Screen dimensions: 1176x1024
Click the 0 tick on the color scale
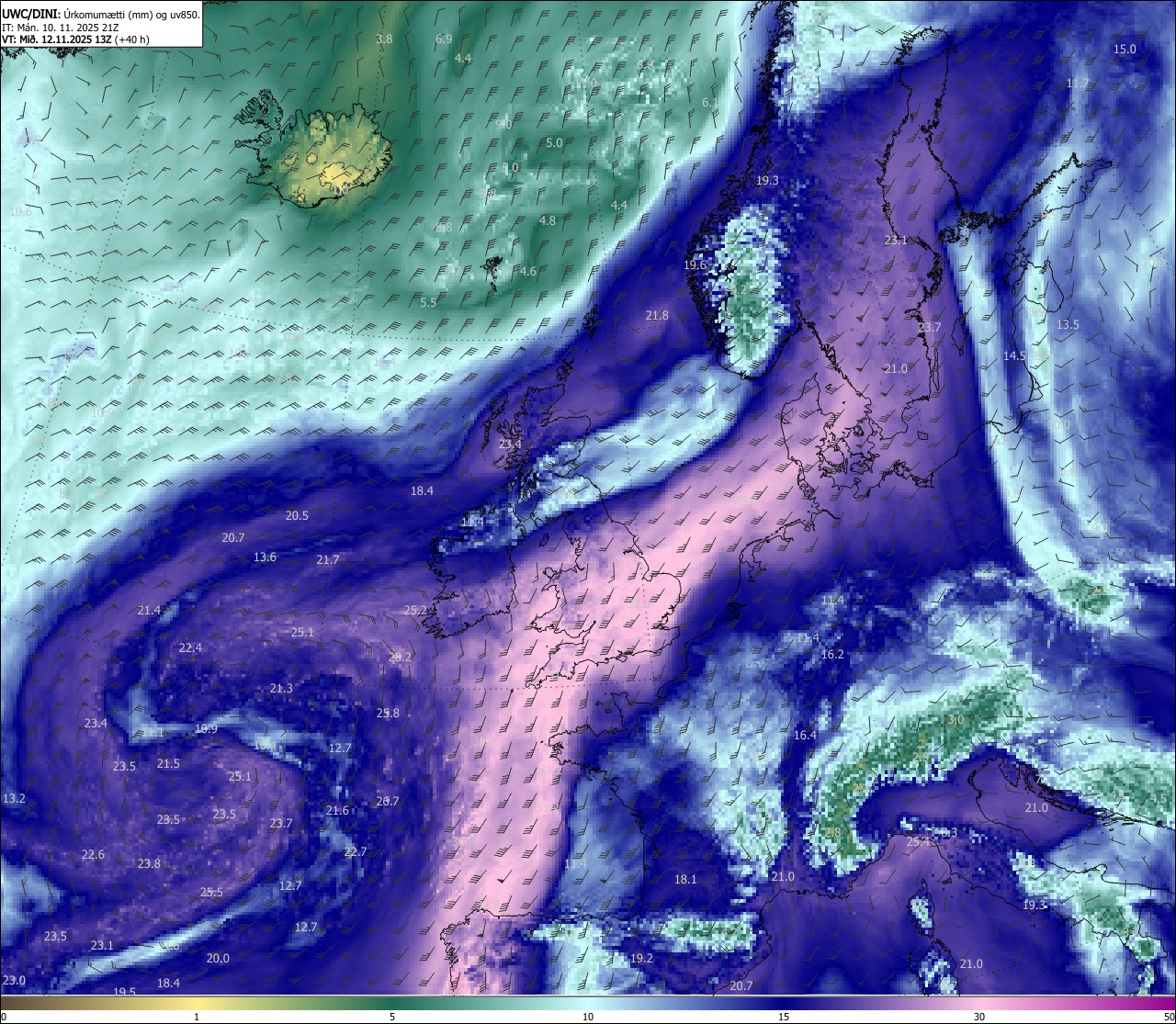tap(4, 1017)
